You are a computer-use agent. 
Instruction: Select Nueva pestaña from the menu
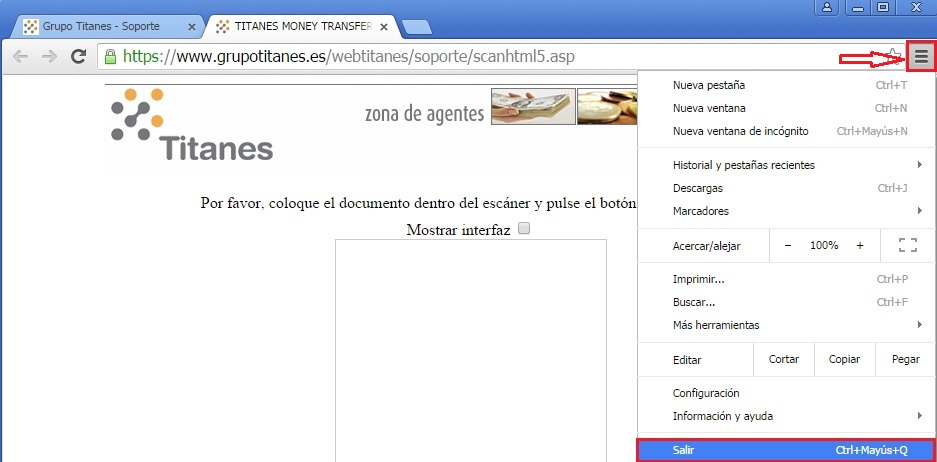pos(786,85)
